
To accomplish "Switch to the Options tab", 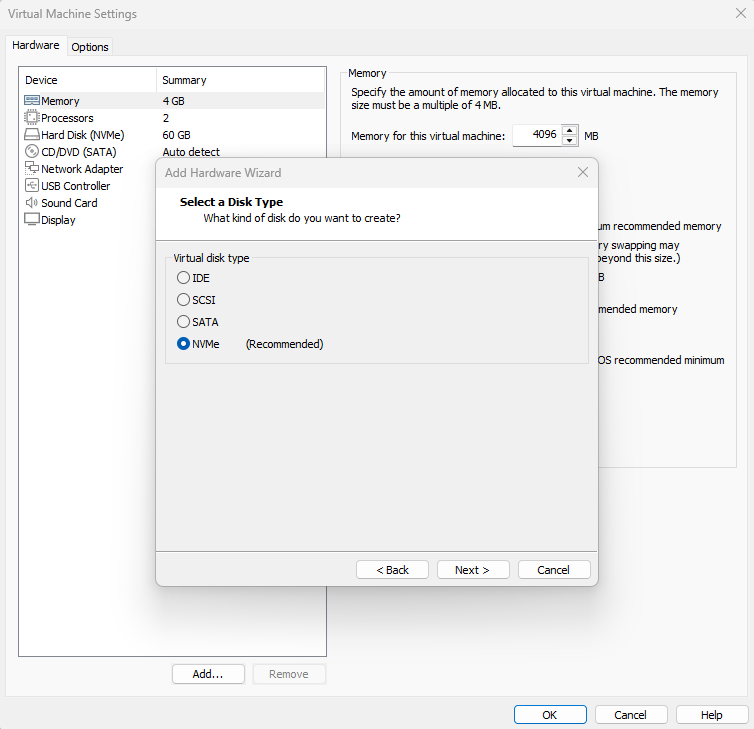I will tap(90, 47).
